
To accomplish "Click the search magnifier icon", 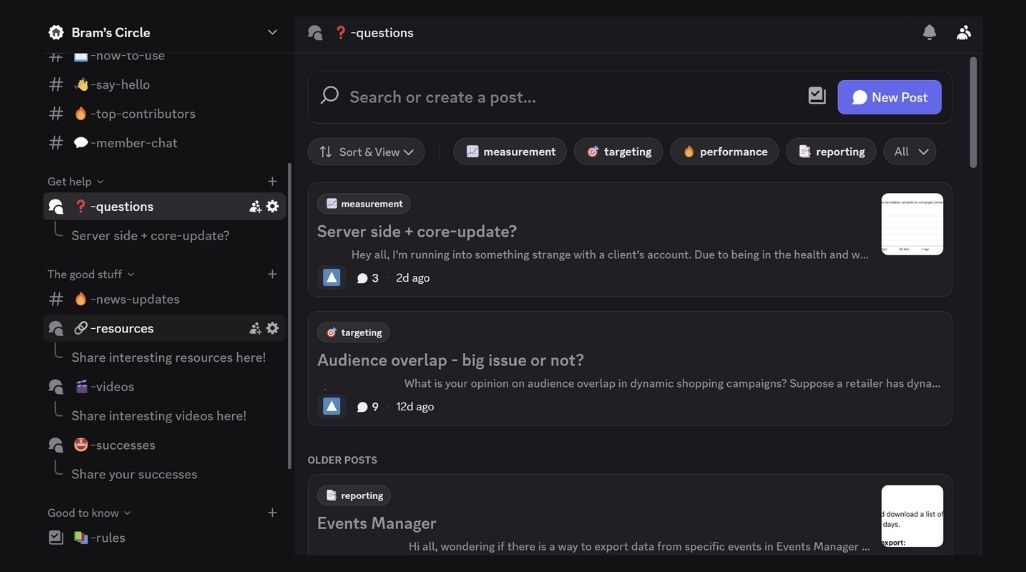I will 330,96.
